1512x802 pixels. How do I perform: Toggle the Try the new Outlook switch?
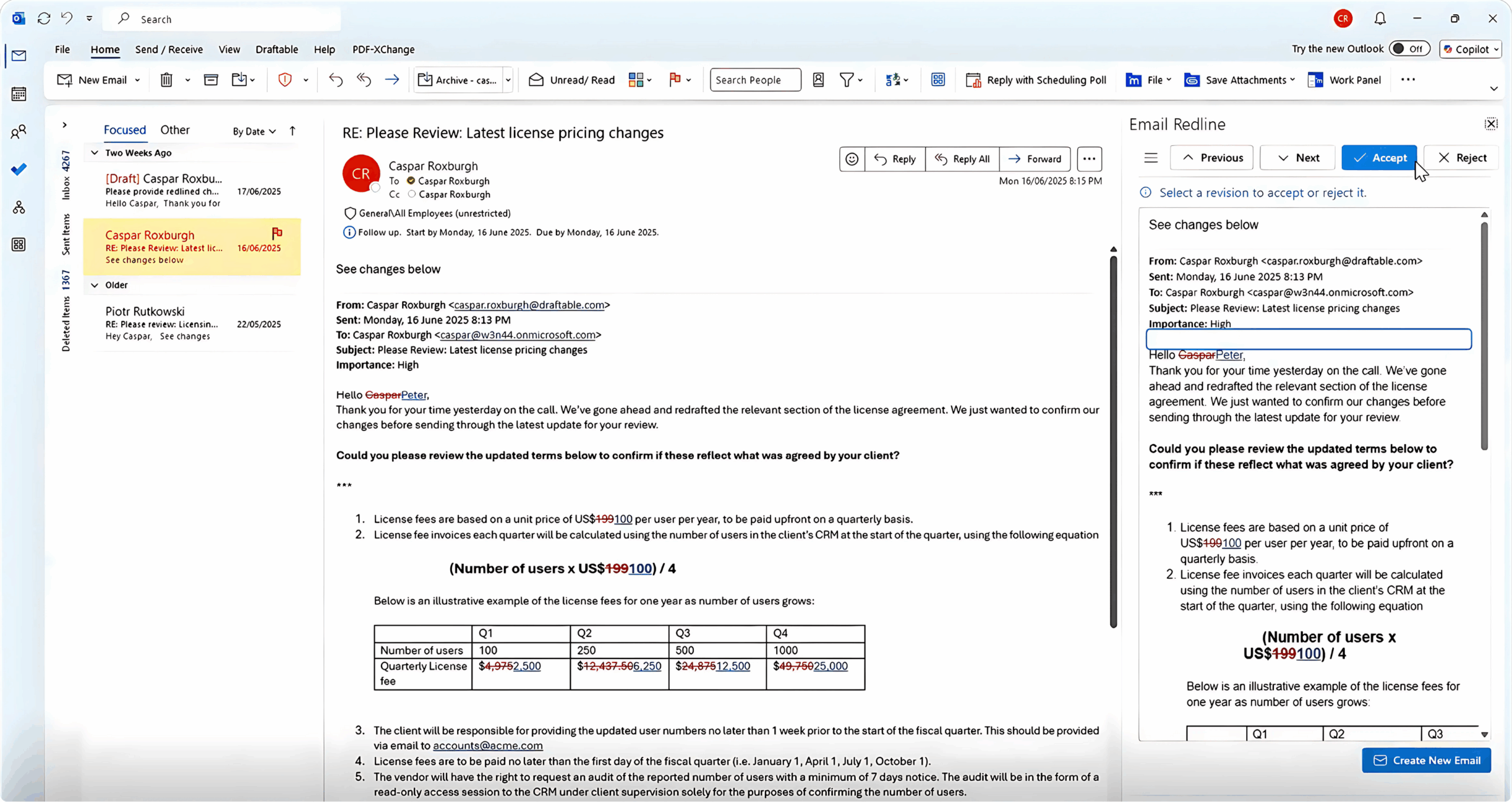[1409, 49]
